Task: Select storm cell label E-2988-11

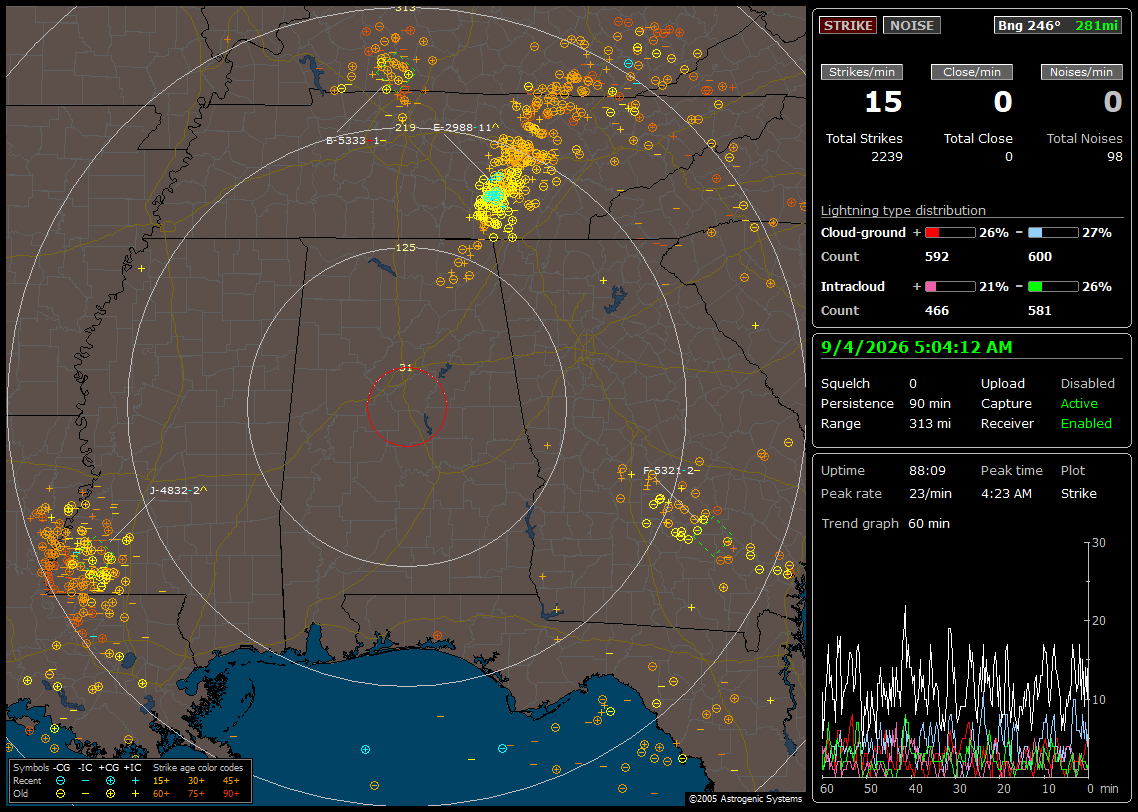Action: pos(466,128)
